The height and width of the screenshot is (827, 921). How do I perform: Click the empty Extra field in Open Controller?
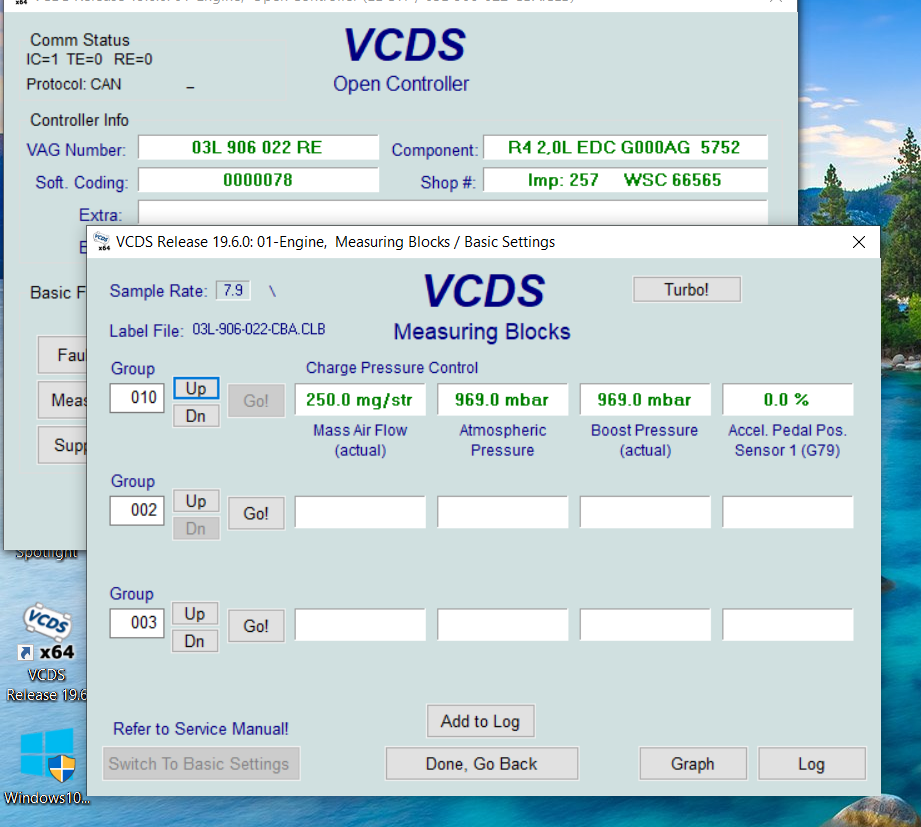coord(453,213)
